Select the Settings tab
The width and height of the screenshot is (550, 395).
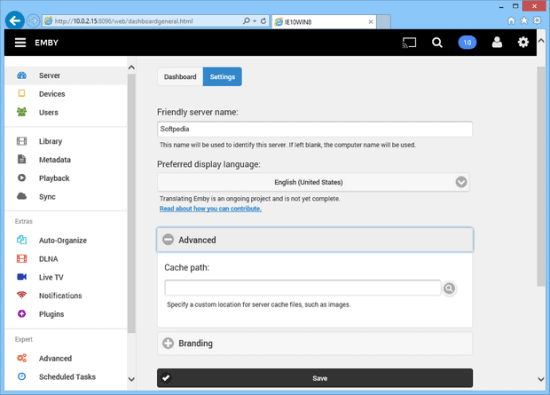click(222, 76)
